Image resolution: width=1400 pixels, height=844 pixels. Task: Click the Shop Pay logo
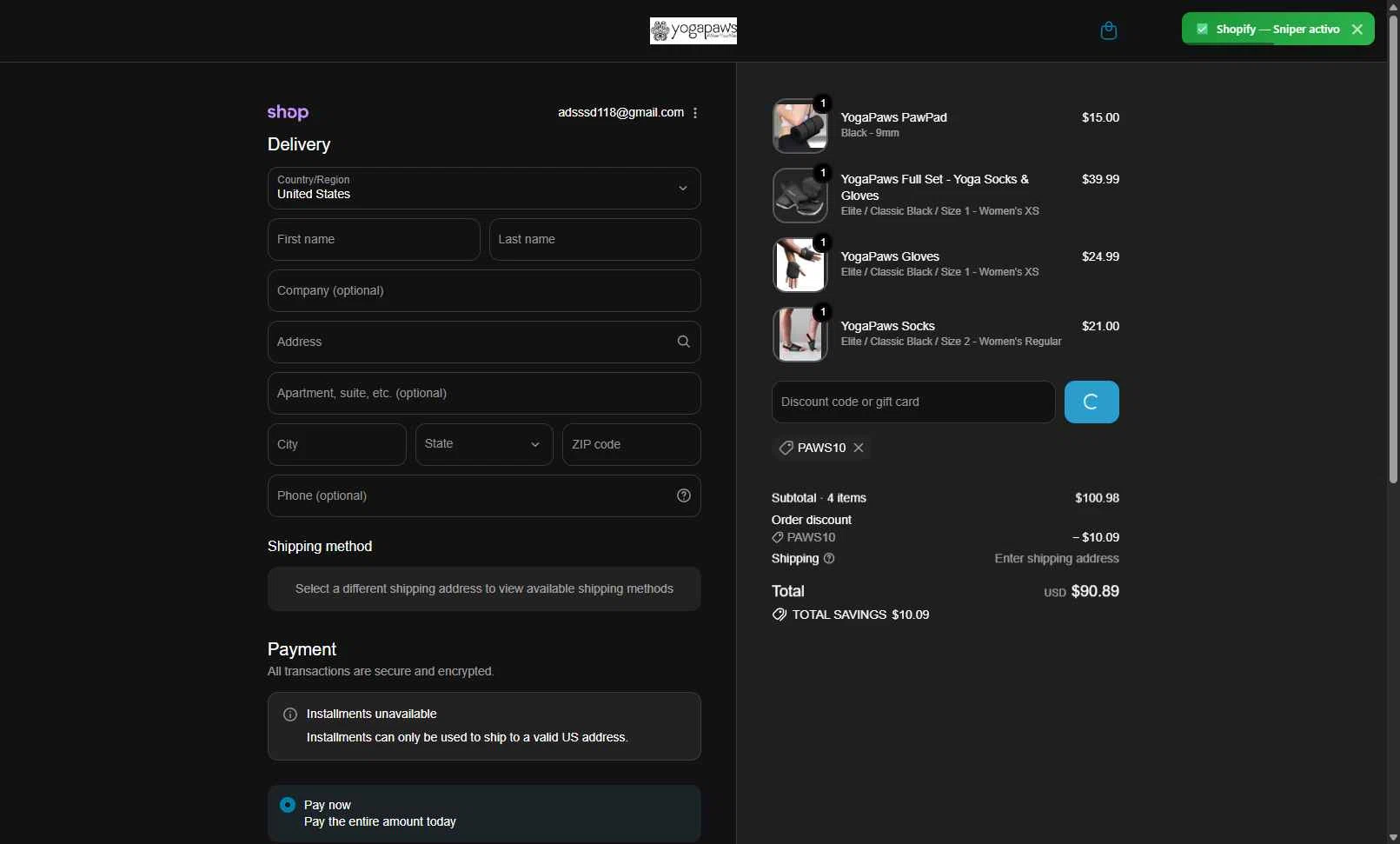(288, 112)
